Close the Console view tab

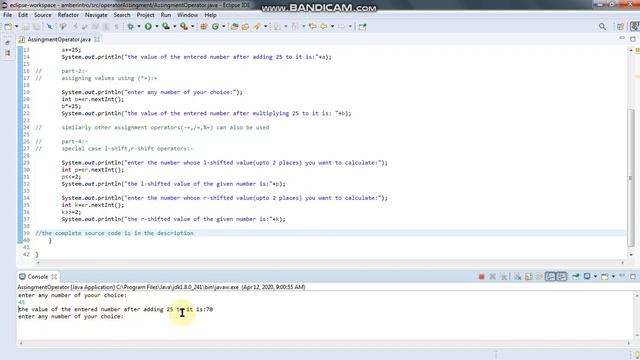point(54,277)
